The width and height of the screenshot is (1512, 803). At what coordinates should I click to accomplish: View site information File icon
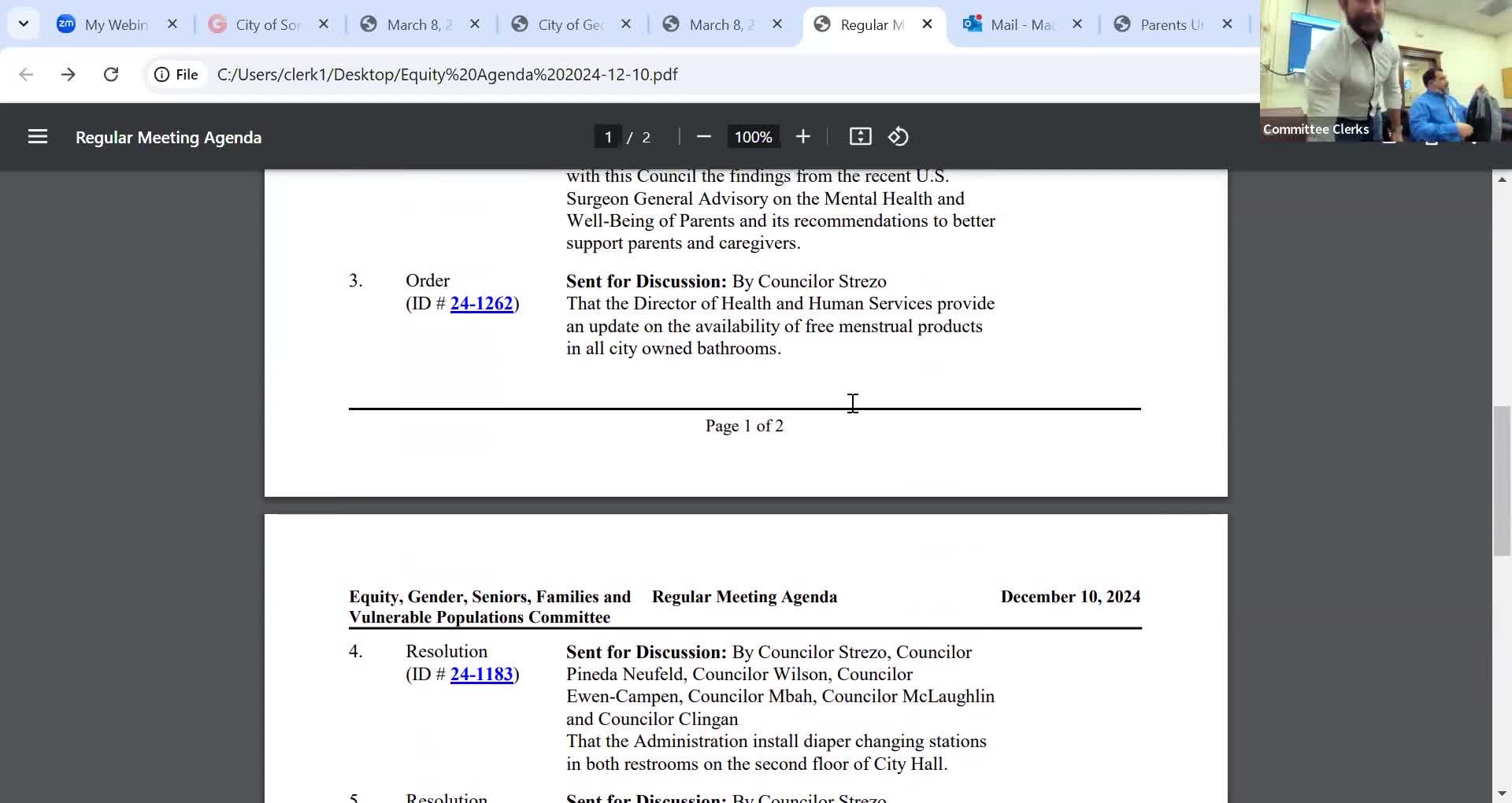click(176, 74)
